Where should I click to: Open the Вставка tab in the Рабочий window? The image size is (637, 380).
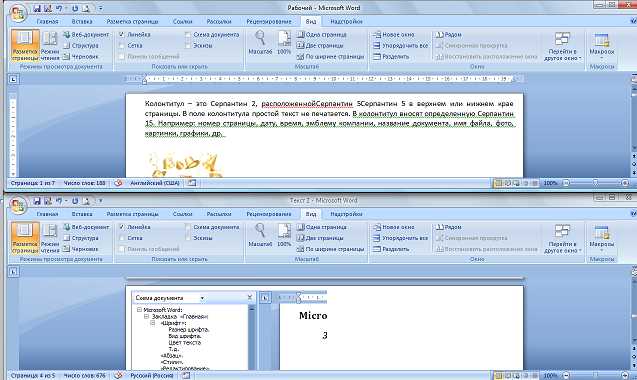[x=82, y=22]
